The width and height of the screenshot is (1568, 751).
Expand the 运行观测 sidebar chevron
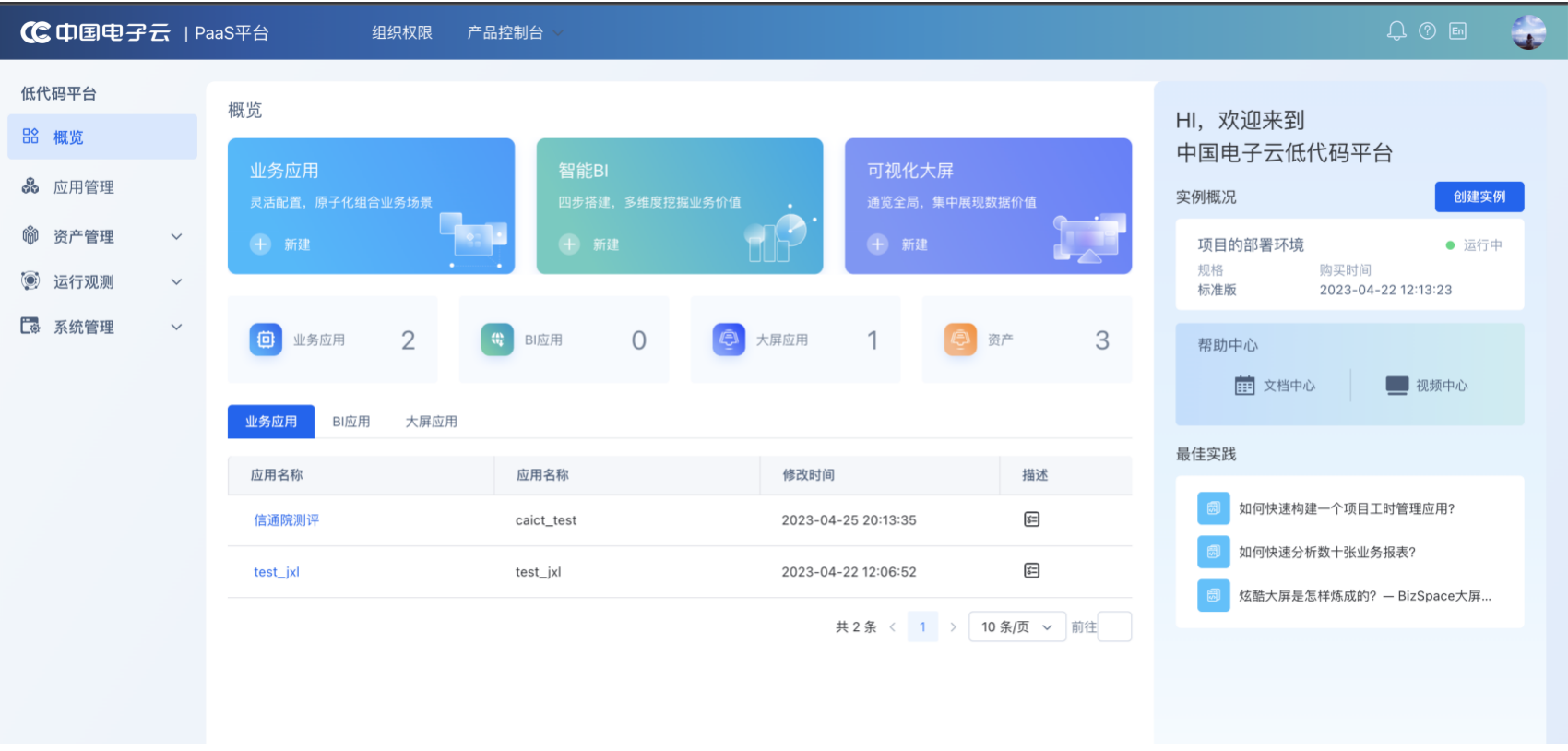[x=176, y=281]
